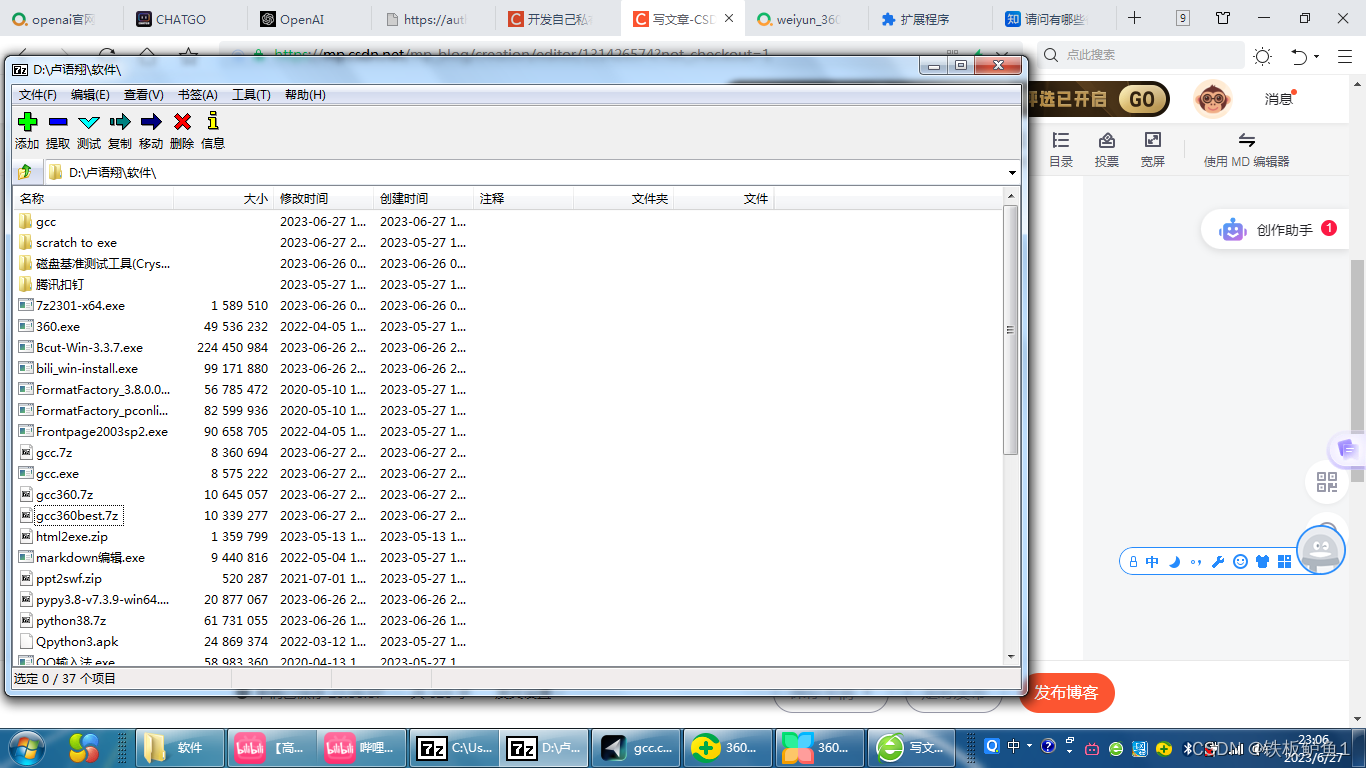Open the dropdown beside the undo icon
The width and height of the screenshot is (1366, 768).
[x=1316, y=57]
